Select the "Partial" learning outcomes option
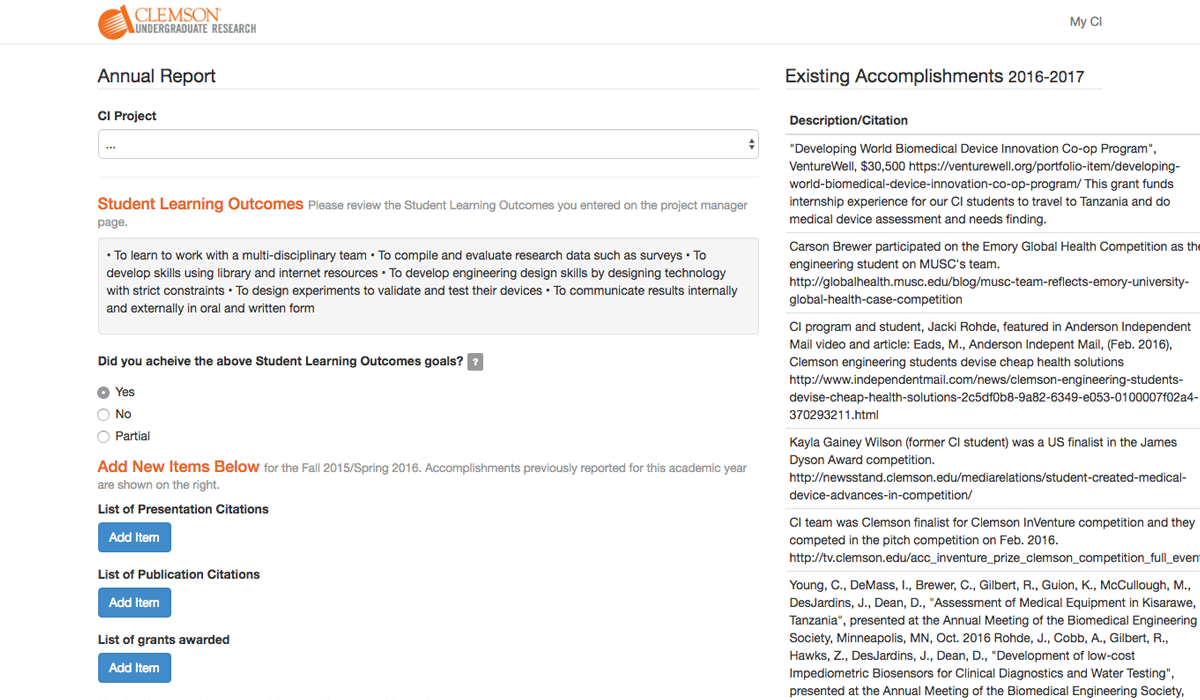 point(103,436)
